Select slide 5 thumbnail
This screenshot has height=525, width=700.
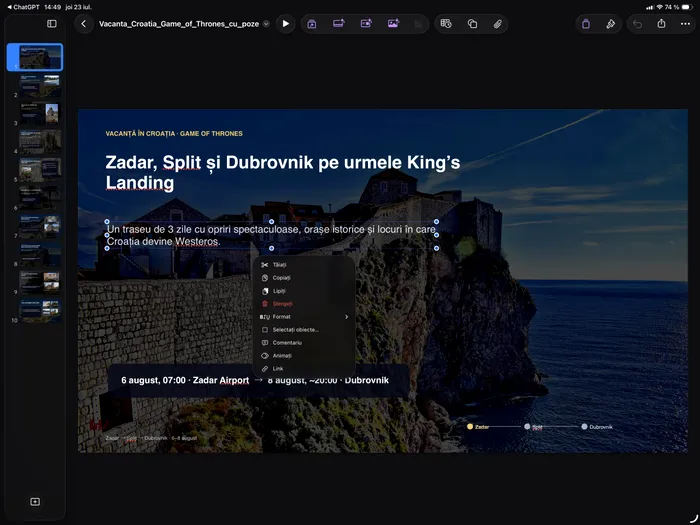(40, 170)
